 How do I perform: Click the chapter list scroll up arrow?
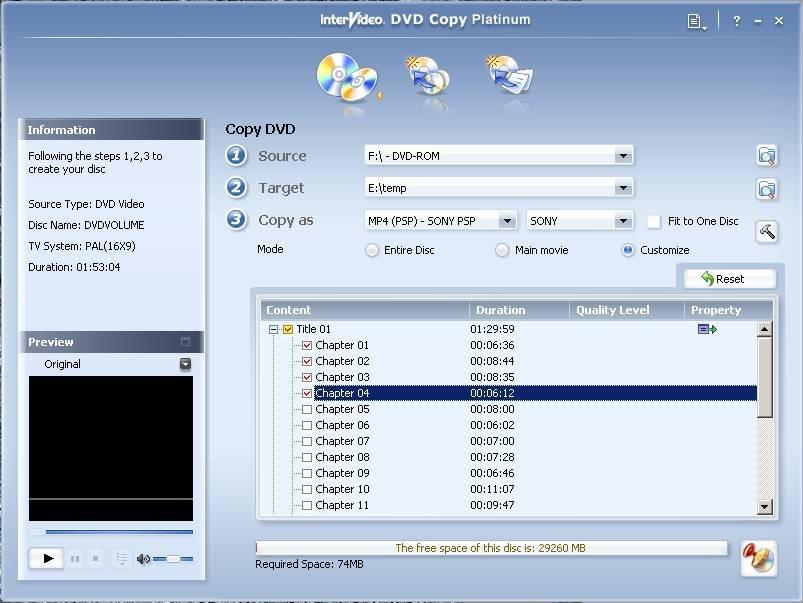click(x=765, y=329)
